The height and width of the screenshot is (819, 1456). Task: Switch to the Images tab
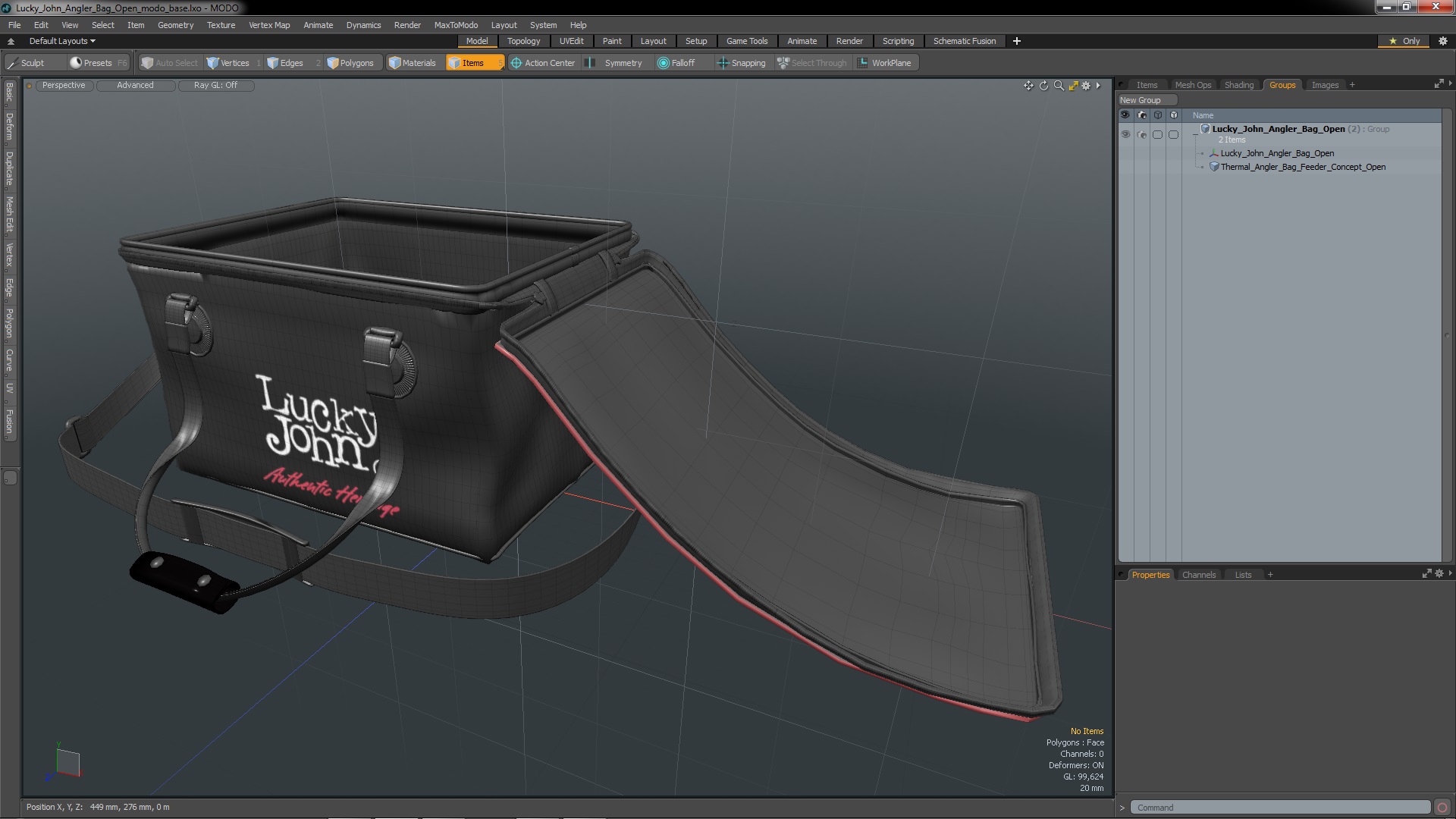click(1325, 85)
